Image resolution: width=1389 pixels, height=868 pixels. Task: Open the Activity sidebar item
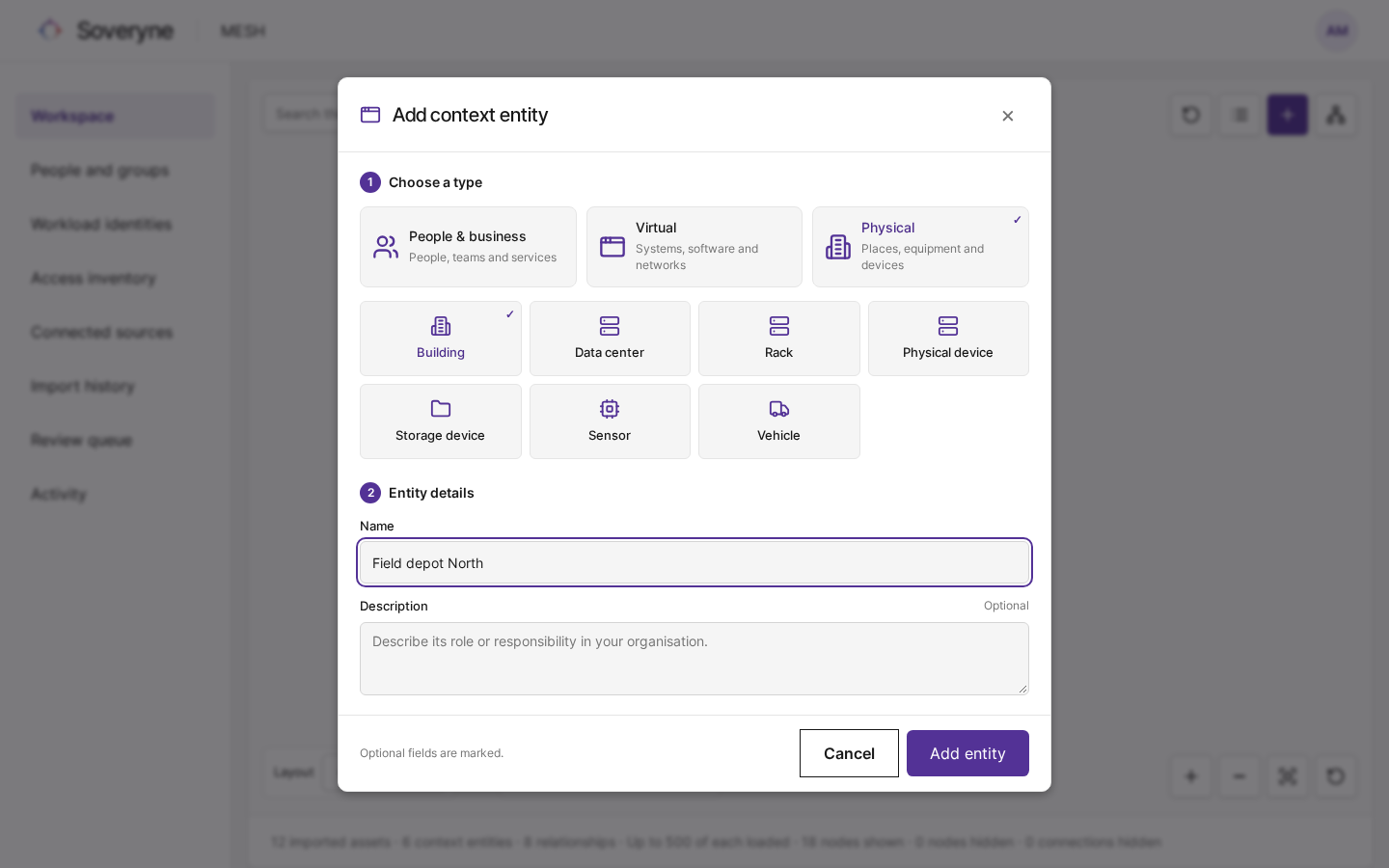[116, 494]
